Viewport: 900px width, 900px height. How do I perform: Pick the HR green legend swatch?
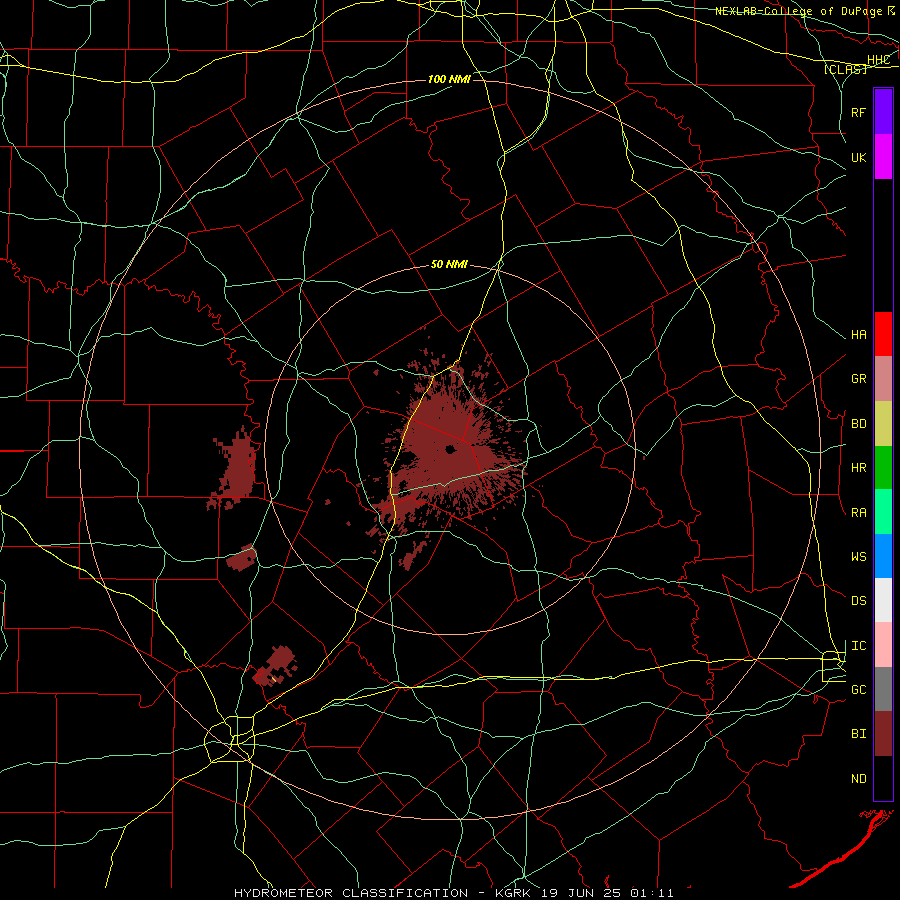[883, 468]
